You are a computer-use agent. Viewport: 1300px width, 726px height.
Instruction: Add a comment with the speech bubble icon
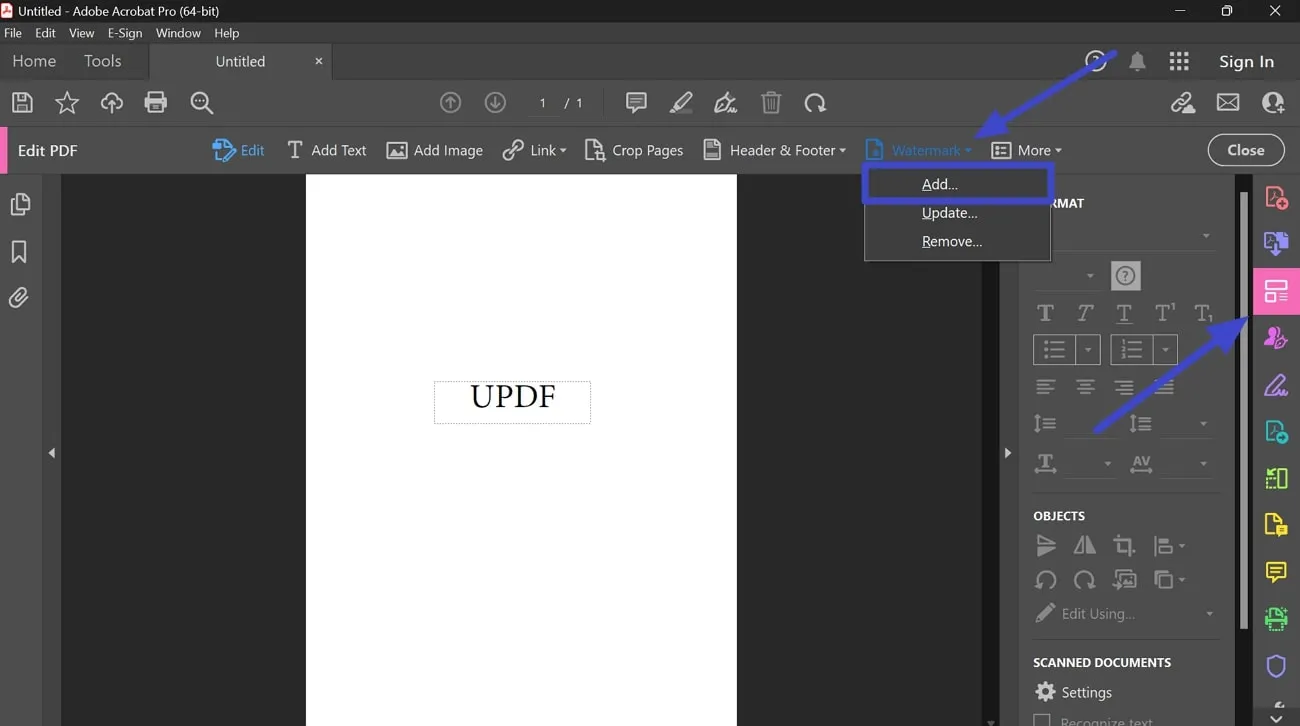[x=636, y=102]
